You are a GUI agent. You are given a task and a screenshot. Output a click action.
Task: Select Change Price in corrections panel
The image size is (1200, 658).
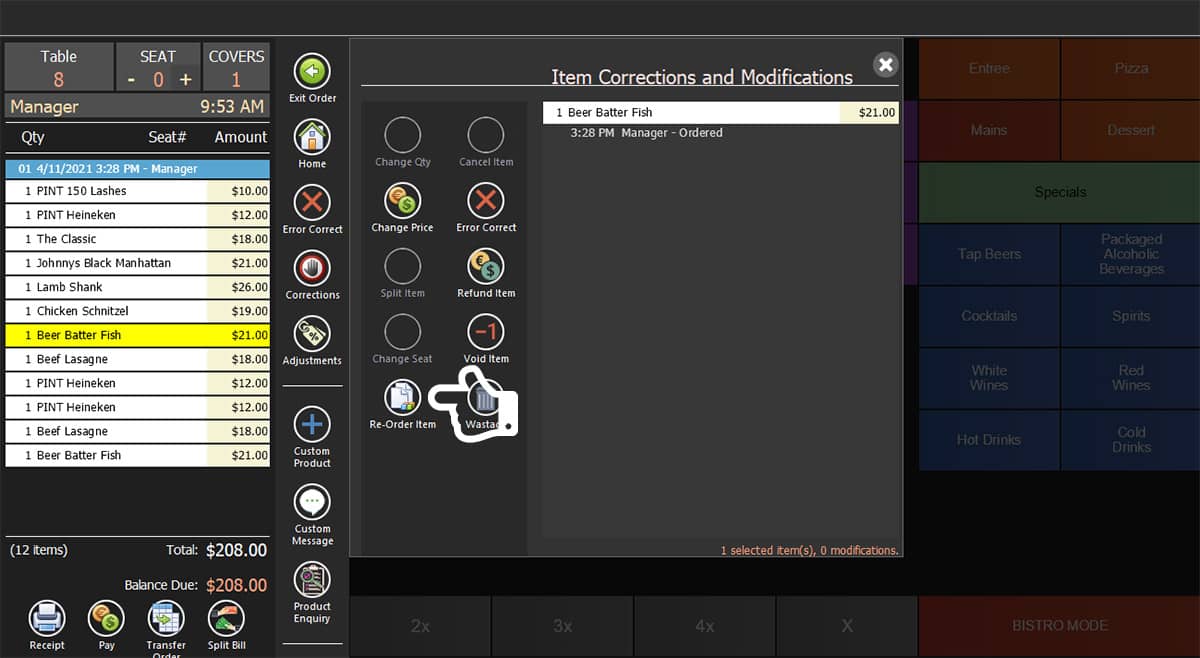coord(402,203)
